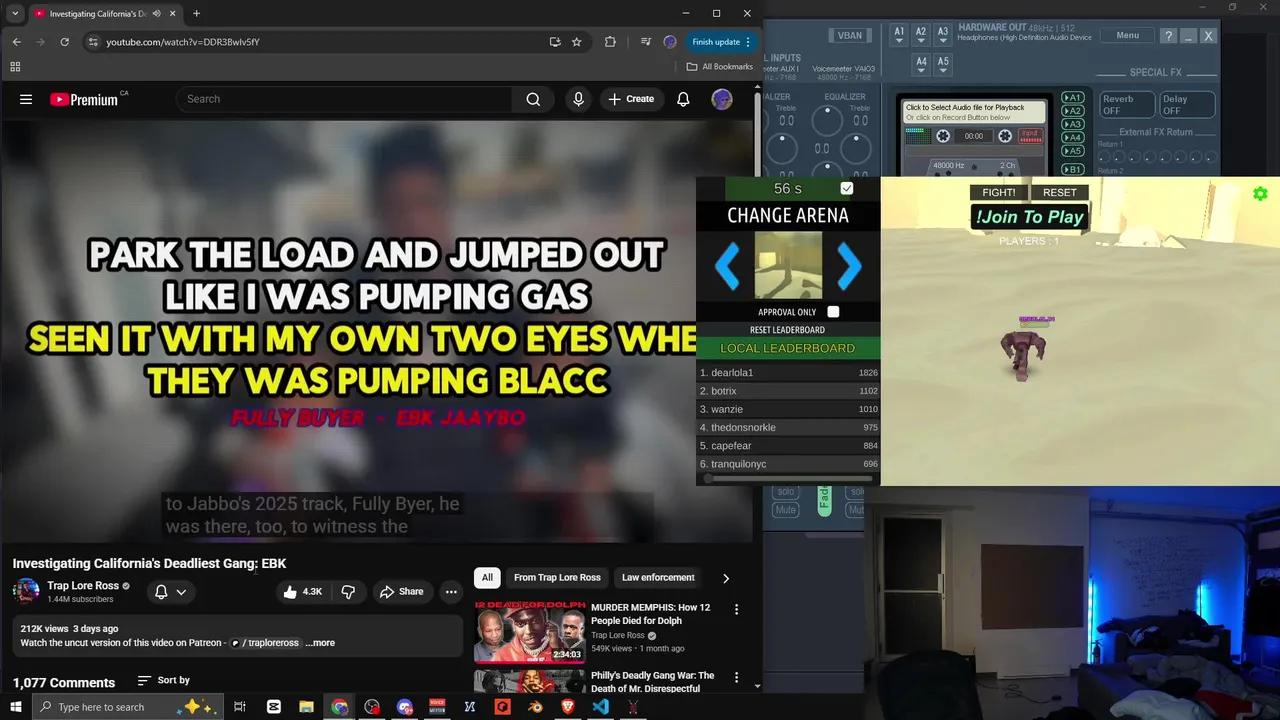The image size is (1280, 720).
Task: Open YouTube notifications bell in header
Action: coord(683,99)
